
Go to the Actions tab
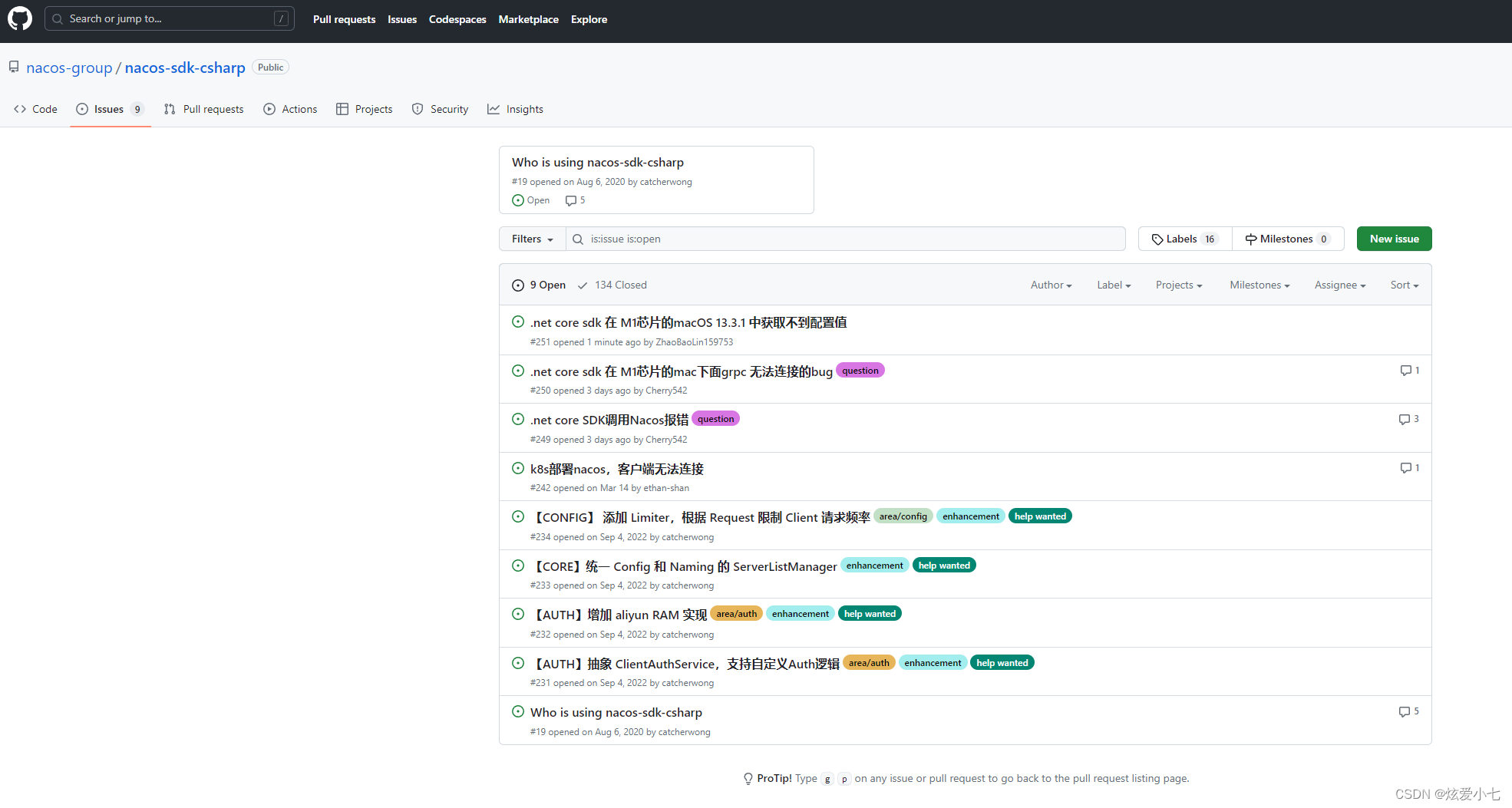pyautogui.click(x=290, y=110)
